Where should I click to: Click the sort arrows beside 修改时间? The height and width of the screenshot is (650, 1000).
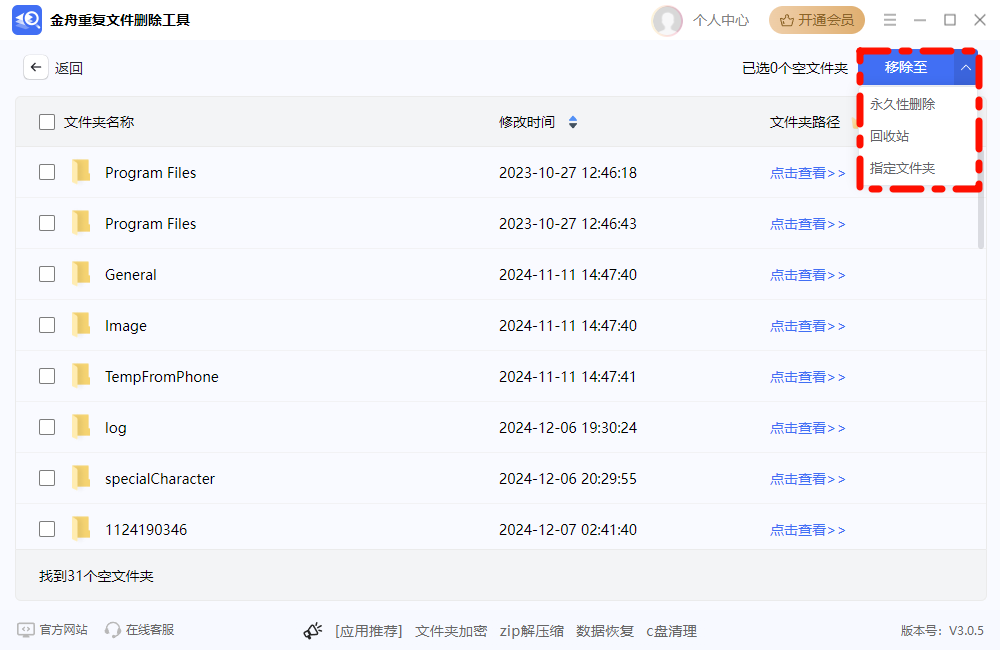(573, 122)
